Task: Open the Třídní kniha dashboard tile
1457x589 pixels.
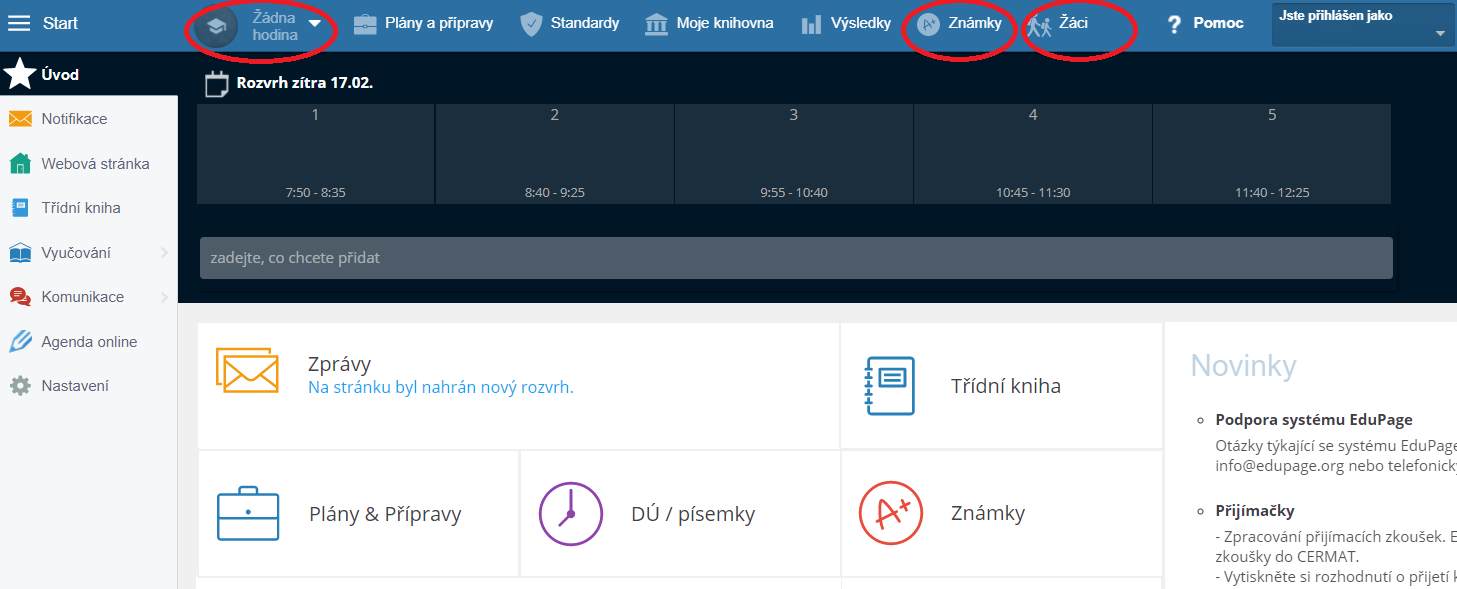Action: [1001, 386]
